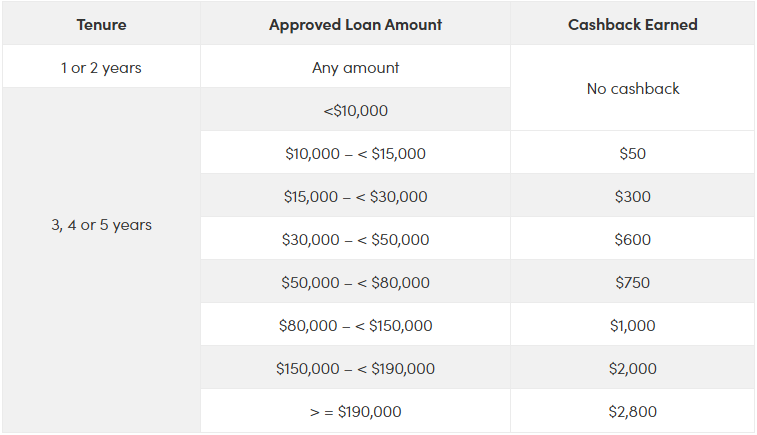This screenshot has height=435, width=757.
Task: Click the No cashback cell
Action: coord(632,89)
